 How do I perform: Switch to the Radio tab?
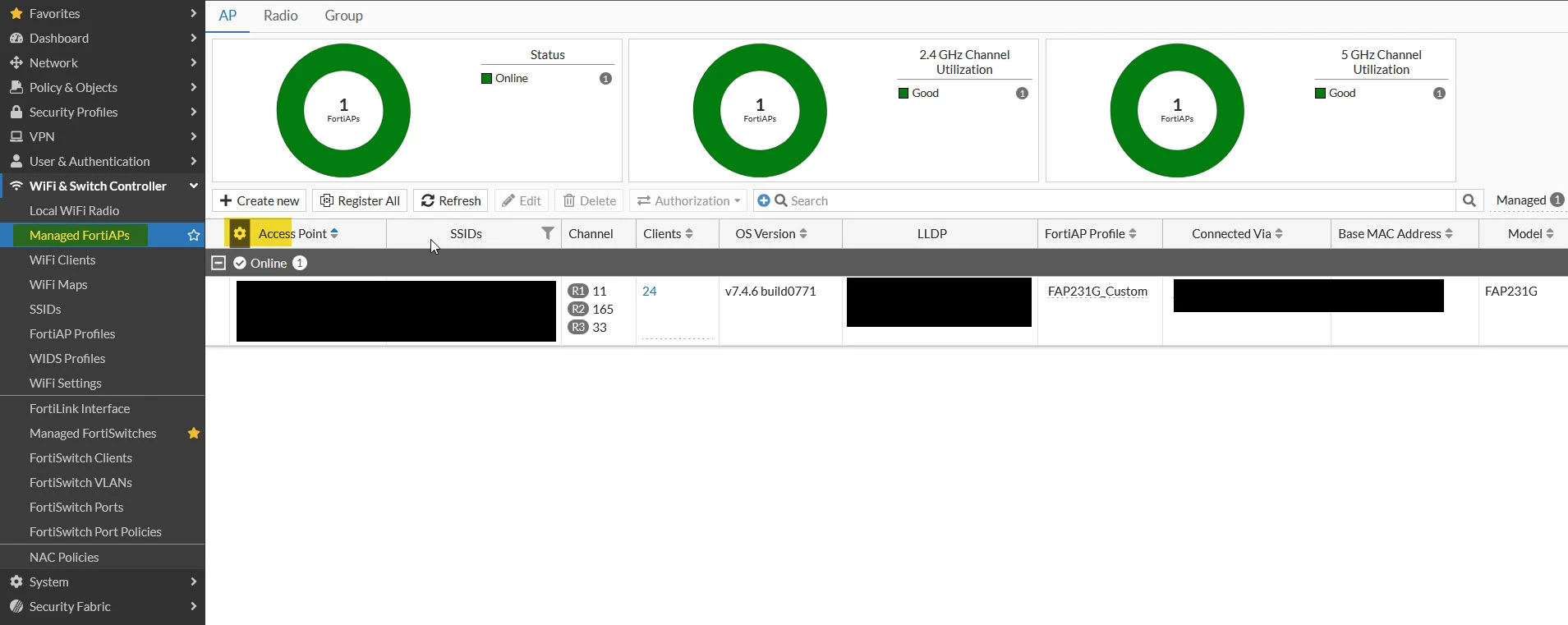click(x=281, y=16)
